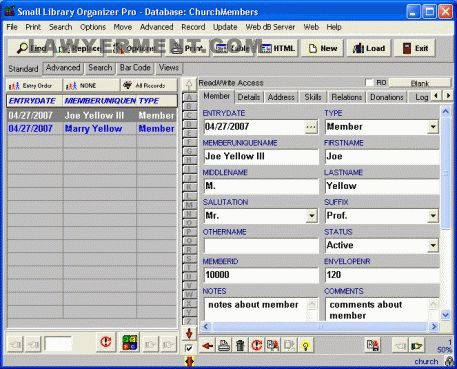
Task: Click the Print toolbar button
Action: [x=188, y=49]
